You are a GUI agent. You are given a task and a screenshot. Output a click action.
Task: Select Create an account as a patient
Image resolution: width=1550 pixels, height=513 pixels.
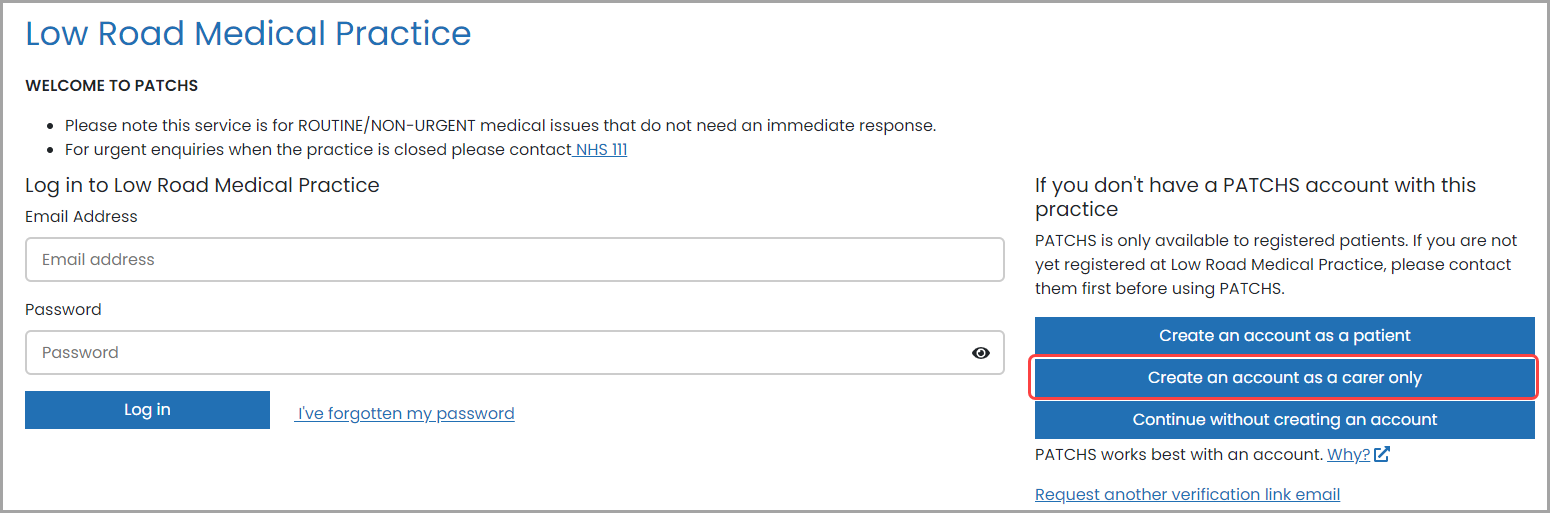(x=1284, y=336)
